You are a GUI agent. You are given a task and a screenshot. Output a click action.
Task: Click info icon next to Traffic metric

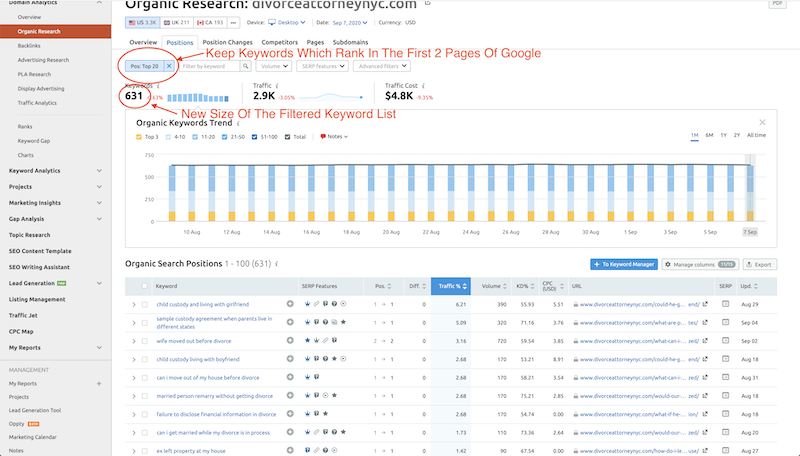tap(277, 86)
